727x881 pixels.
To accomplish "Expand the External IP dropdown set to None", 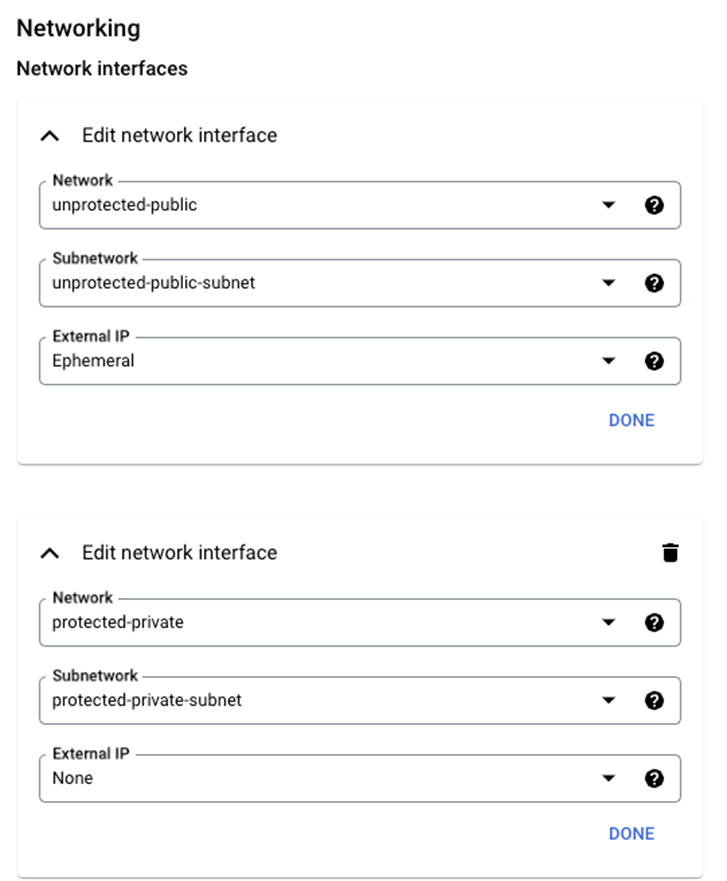I will point(611,777).
